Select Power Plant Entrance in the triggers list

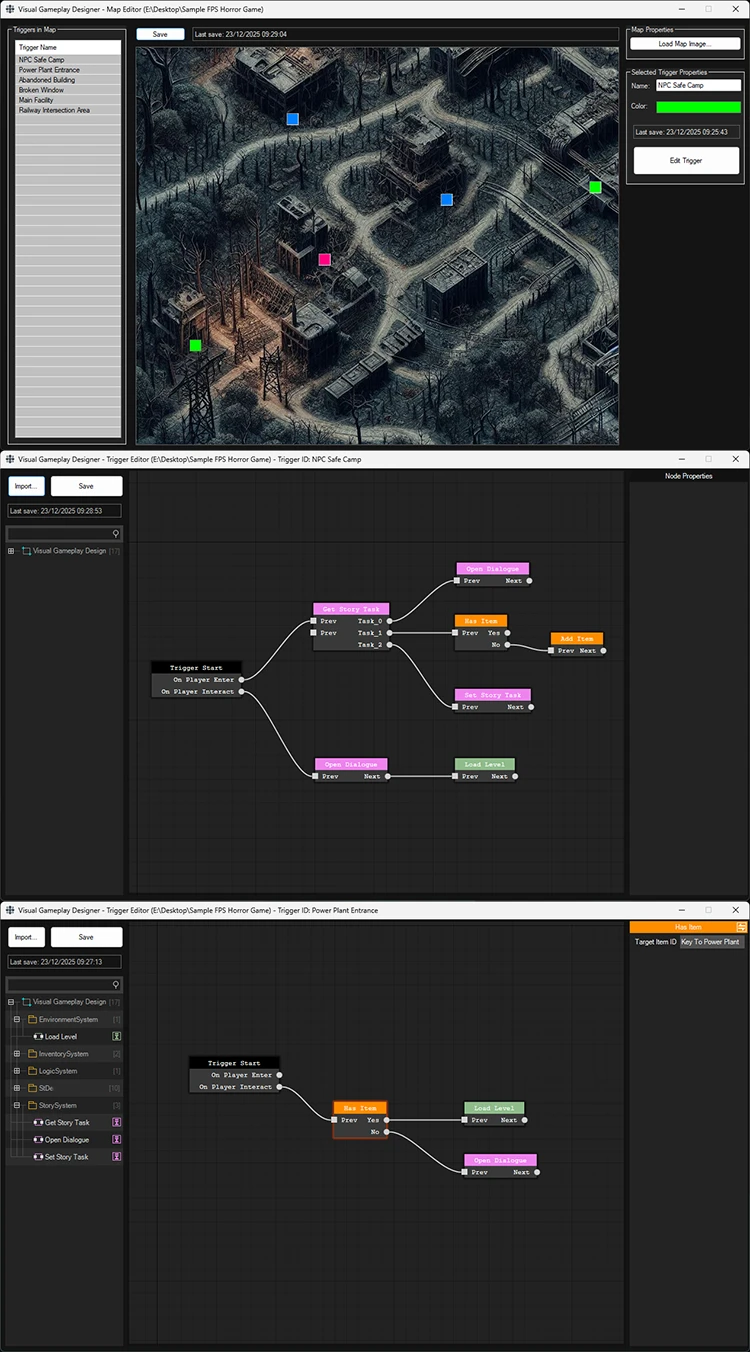click(69, 70)
